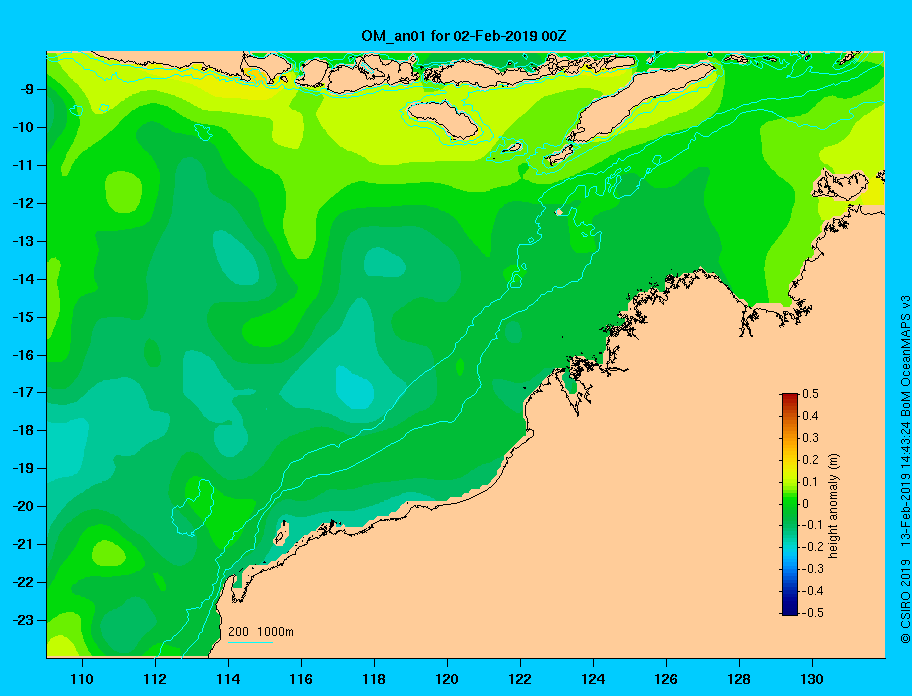Screen dimensions: 912x696
Task: Click the longitude label "120"
Action: (447, 679)
